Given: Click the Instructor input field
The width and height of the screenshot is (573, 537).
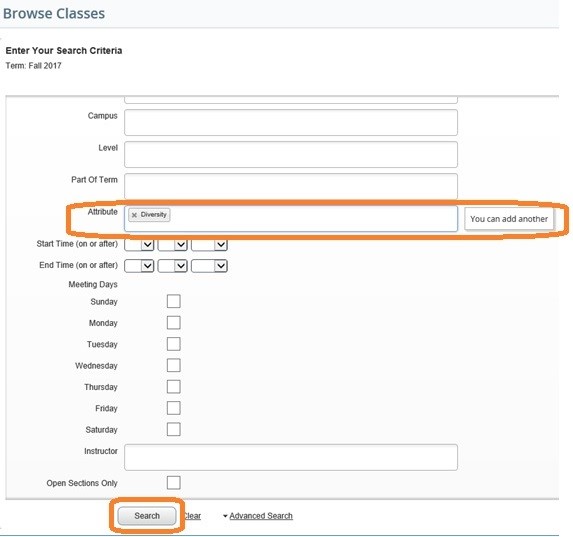Looking at the screenshot, I should (291, 457).
